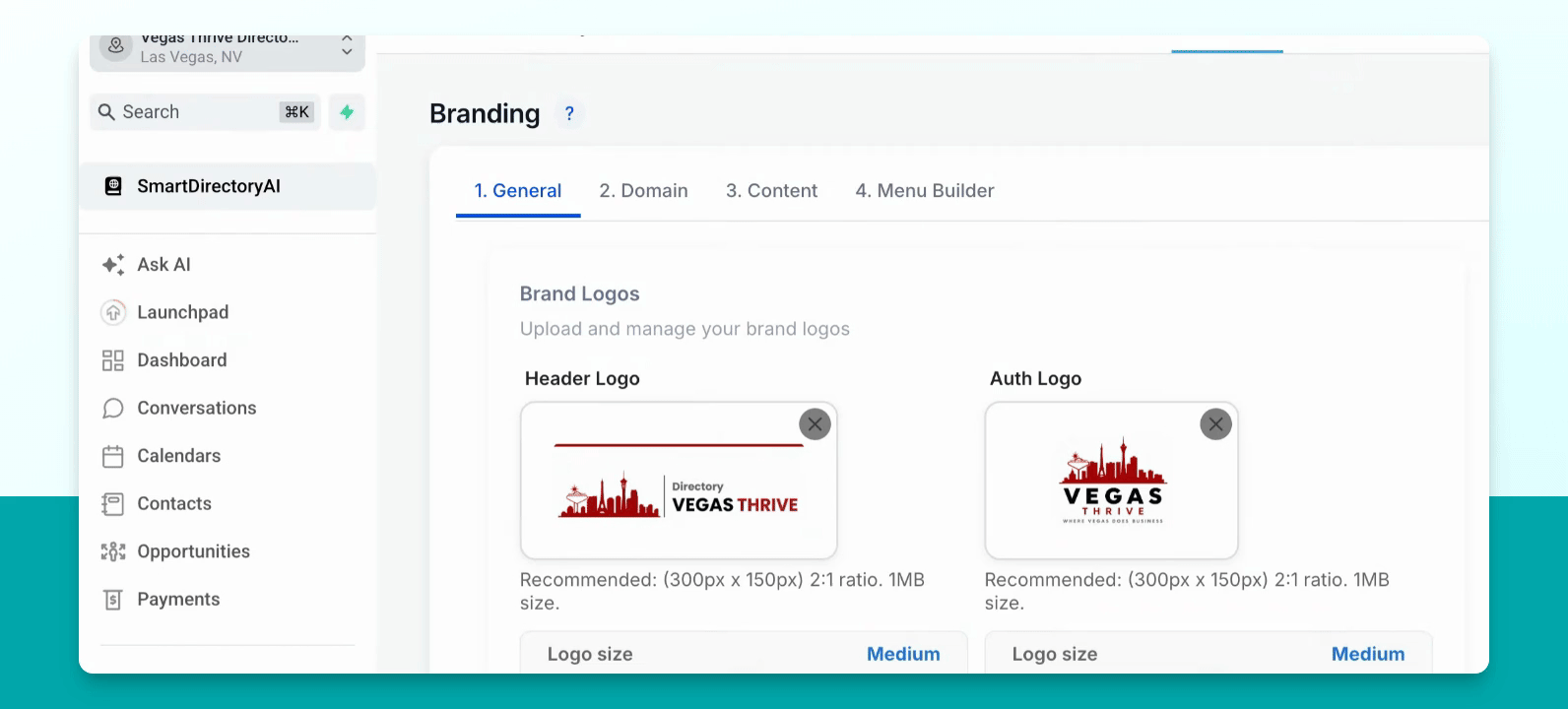Click the Branding help question mark icon
This screenshot has height=709, width=1568.
pyautogui.click(x=569, y=114)
